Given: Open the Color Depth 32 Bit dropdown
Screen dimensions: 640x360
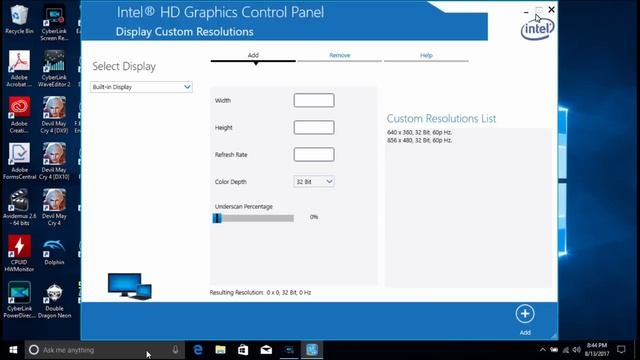Looking at the screenshot, I should coord(314,182).
